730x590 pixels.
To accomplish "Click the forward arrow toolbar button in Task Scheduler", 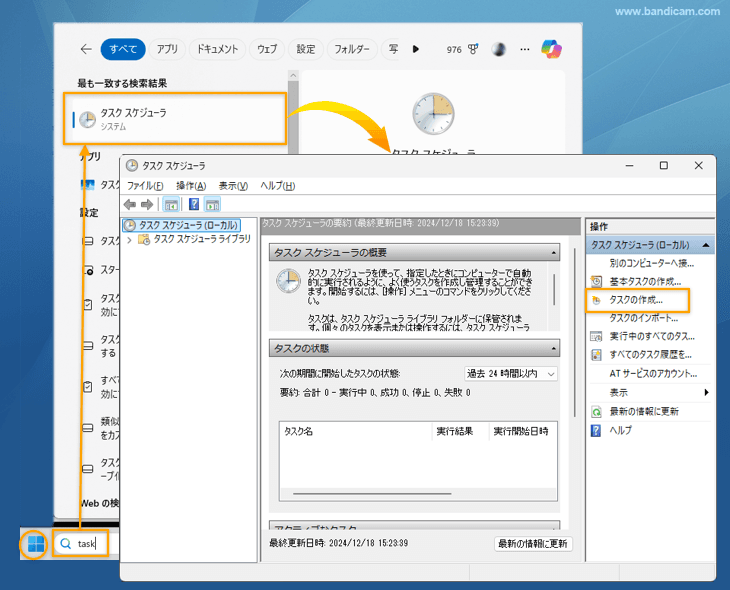I will [147, 204].
